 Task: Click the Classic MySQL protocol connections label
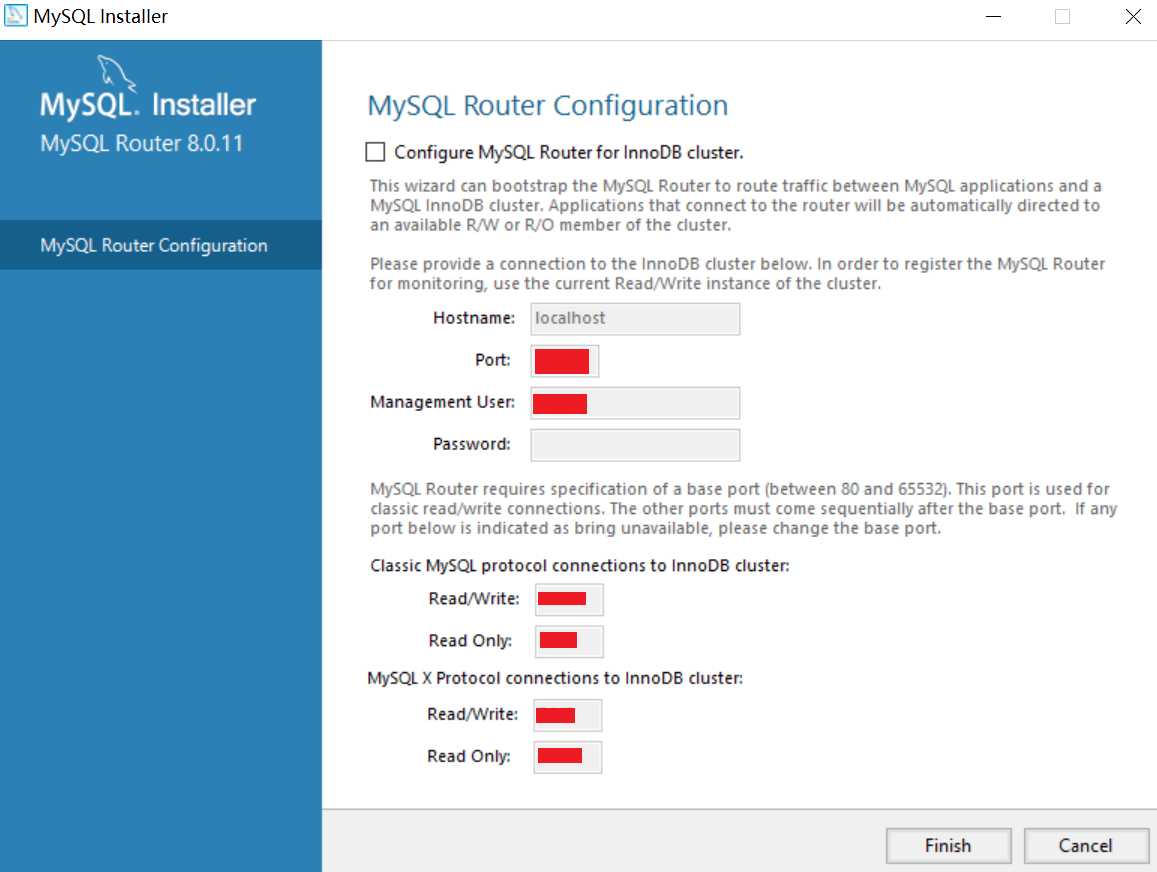point(579,566)
